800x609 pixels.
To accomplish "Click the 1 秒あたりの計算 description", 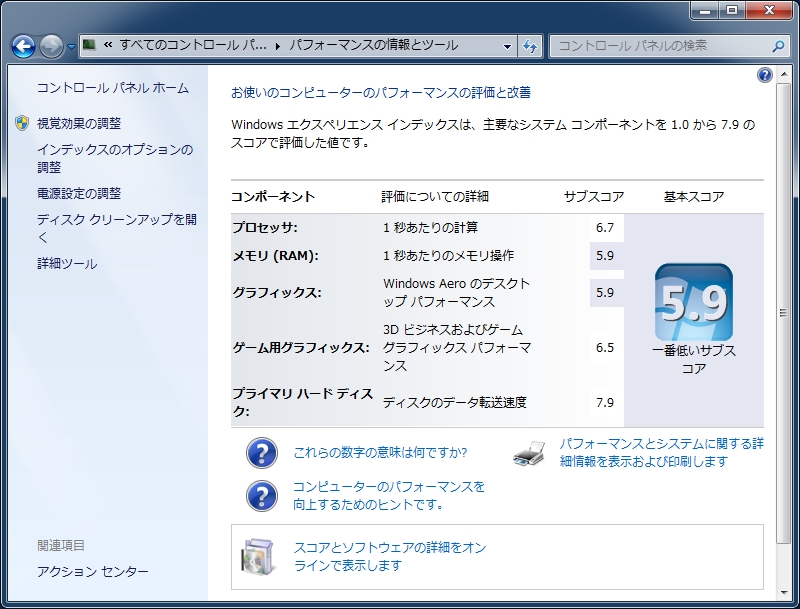I will point(431,227).
